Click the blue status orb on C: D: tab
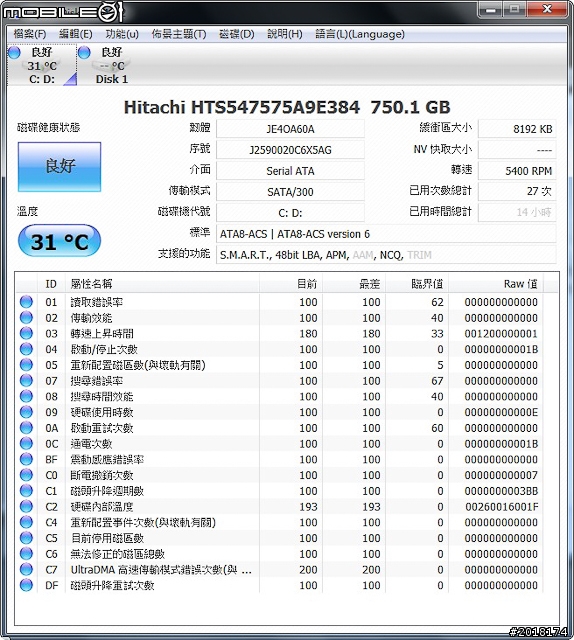The width and height of the screenshot is (574, 640). [x=14, y=52]
